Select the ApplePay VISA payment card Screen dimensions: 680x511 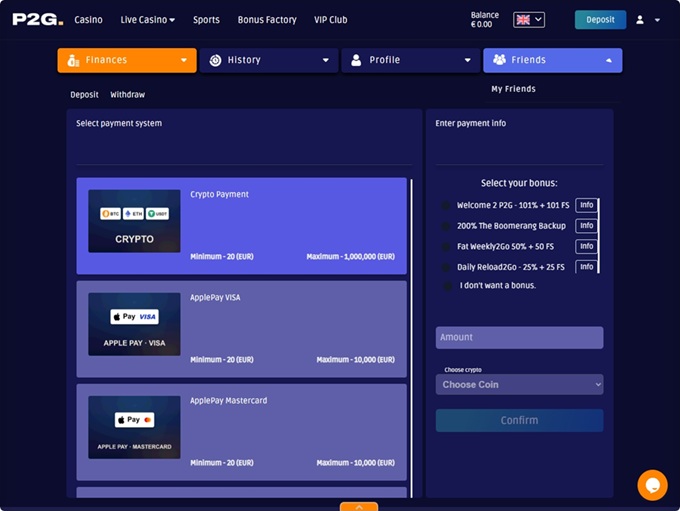[242, 329]
